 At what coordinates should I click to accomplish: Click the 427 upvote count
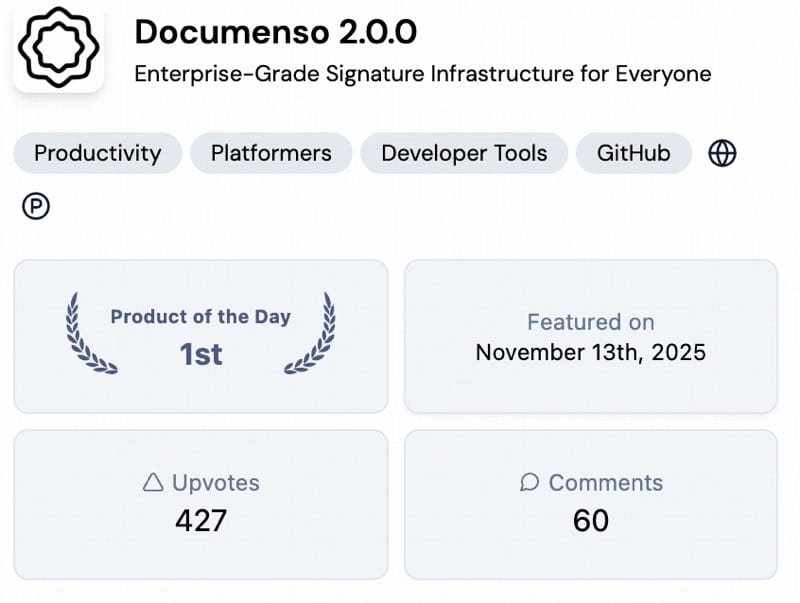tap(201, 520)
